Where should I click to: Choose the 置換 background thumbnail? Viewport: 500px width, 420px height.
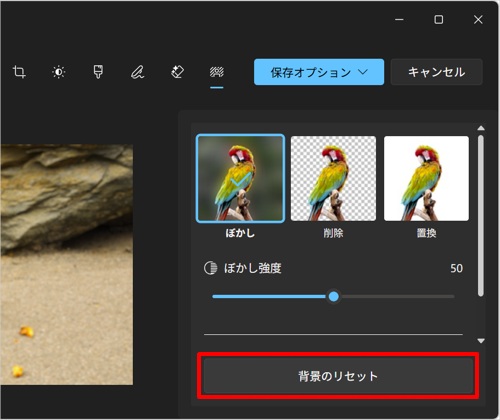pyautogui.click(x=426, y=178)
